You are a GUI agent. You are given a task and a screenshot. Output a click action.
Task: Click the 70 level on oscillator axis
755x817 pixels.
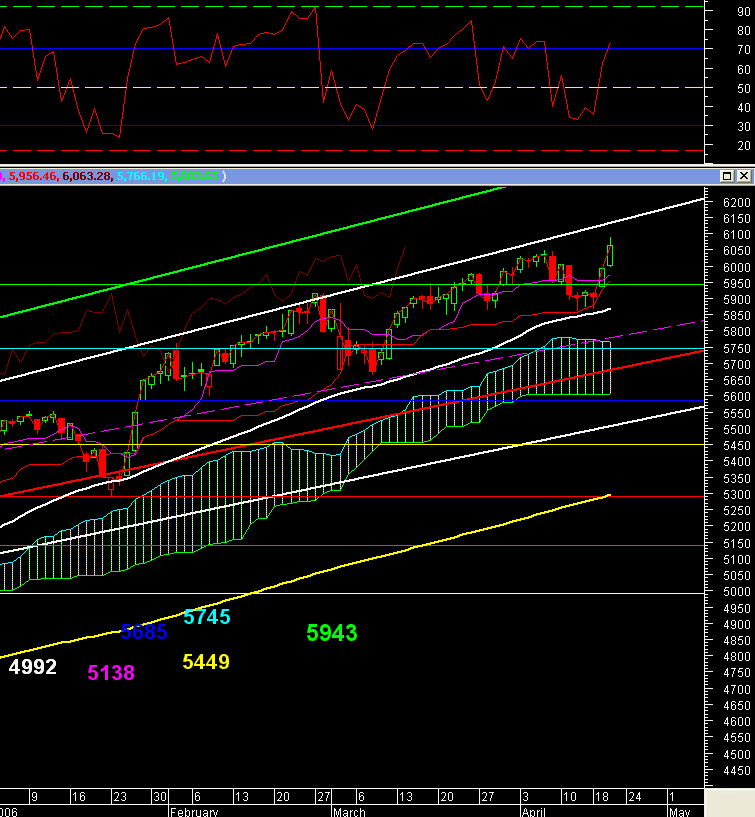click(744, 50)
